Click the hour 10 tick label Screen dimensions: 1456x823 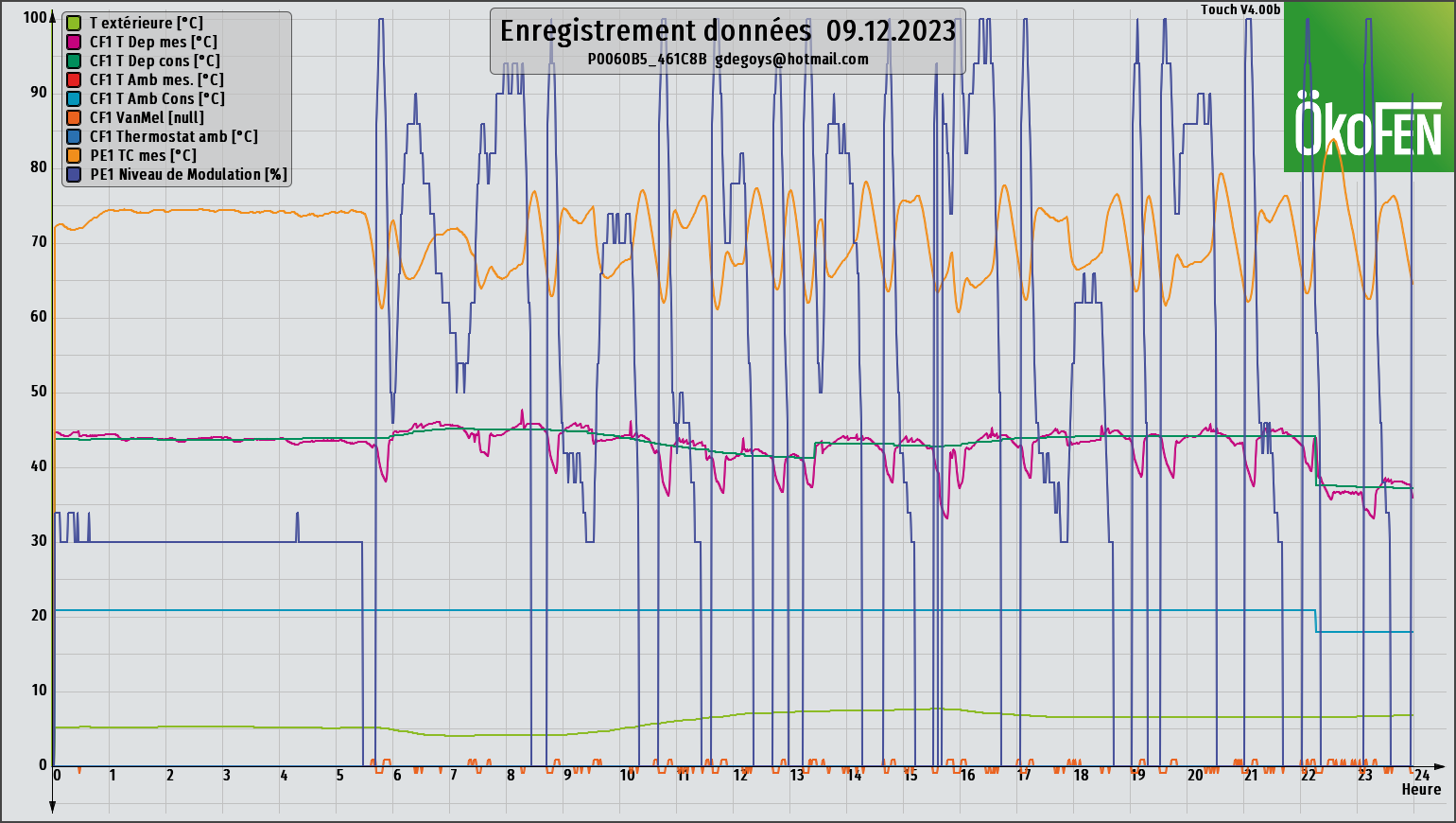(x=628, y=775)
